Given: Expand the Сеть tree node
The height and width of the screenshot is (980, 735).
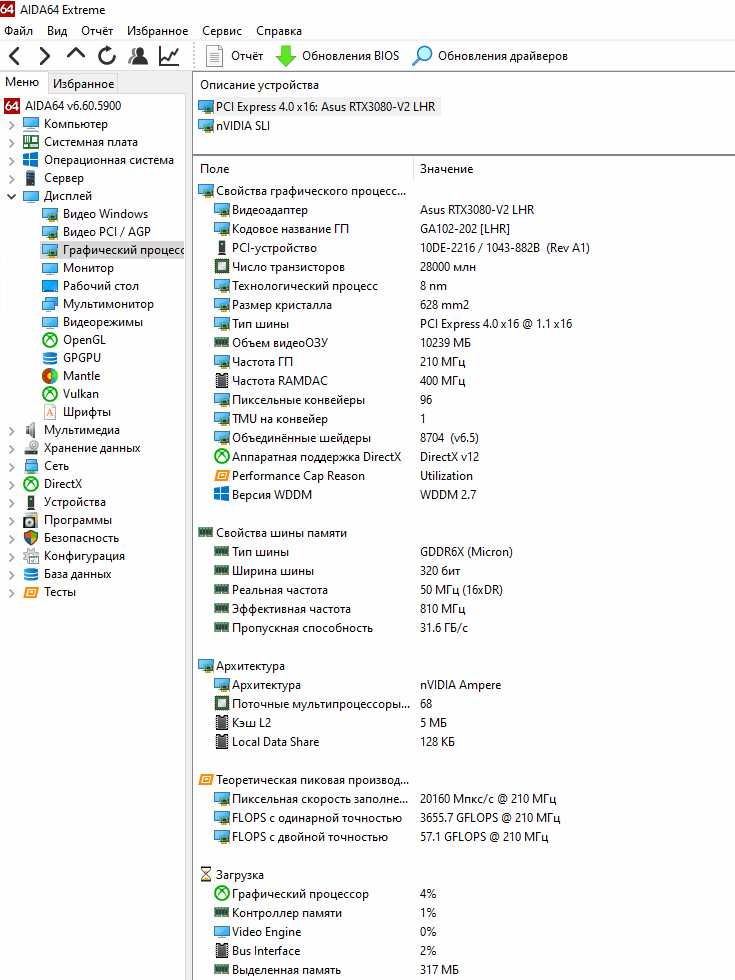Looking at the screenshot, I should 11,467.
